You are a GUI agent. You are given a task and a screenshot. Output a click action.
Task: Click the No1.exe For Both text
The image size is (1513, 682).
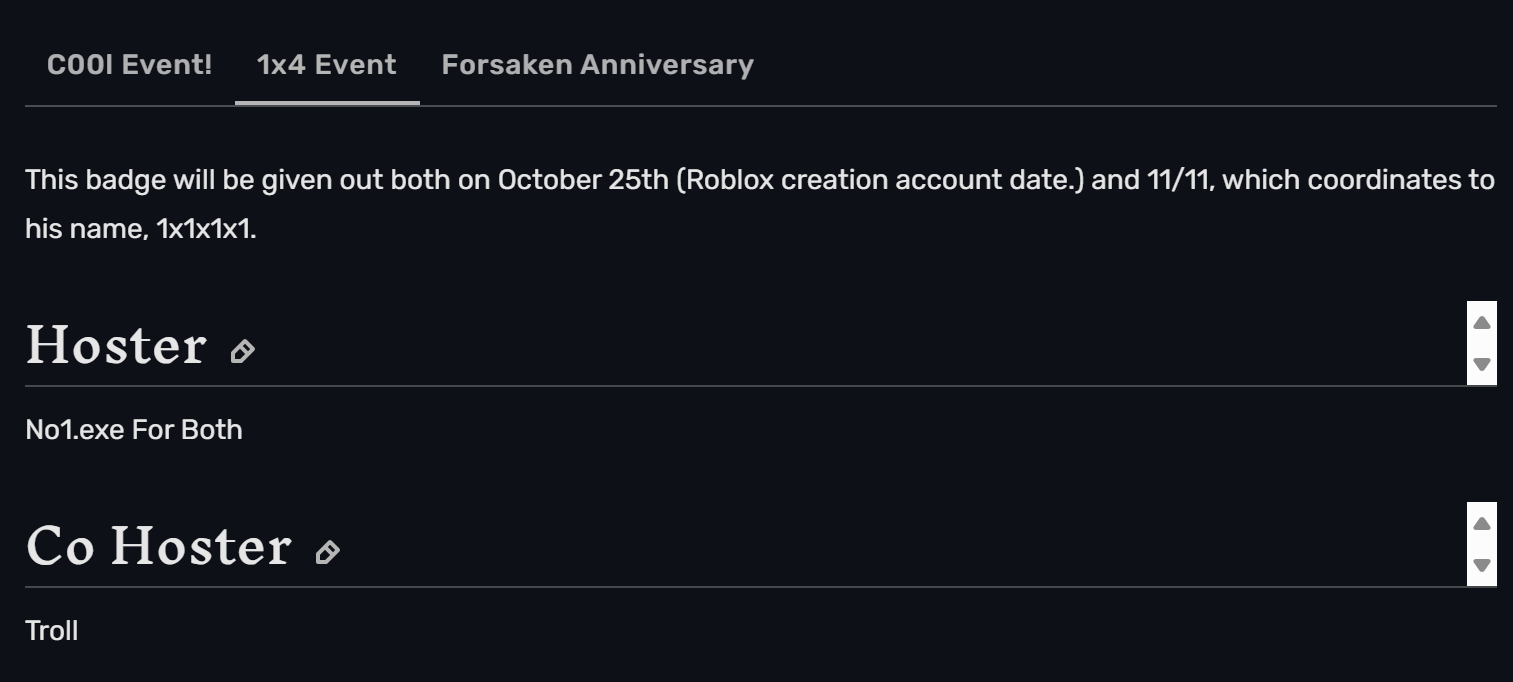[x=134, y=429]
